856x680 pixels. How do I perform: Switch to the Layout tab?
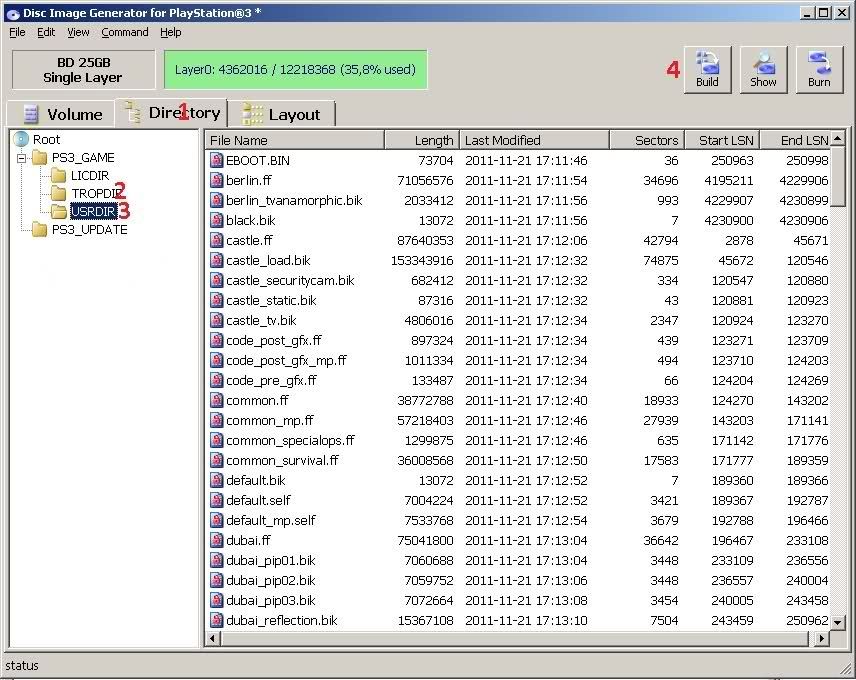[x=282, y=114]
